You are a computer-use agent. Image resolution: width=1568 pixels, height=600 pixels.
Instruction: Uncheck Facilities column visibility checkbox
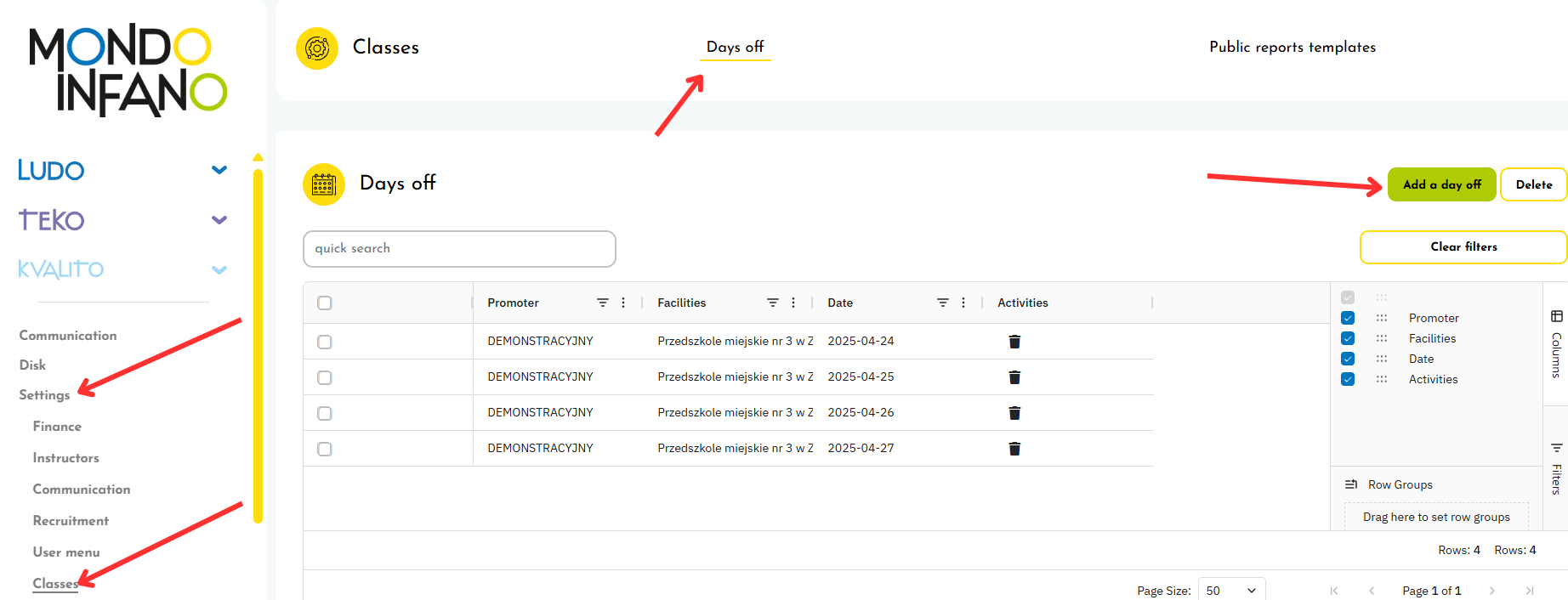[x=1348, y=338]
